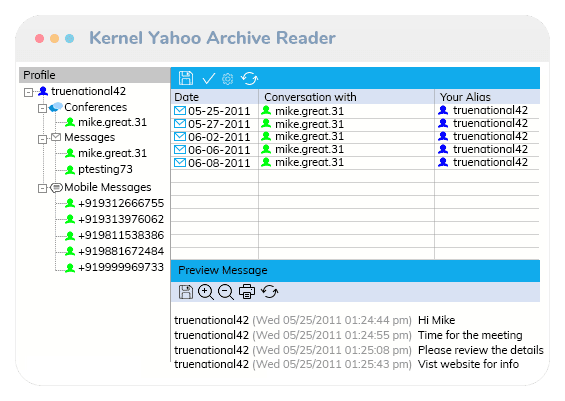Select the Conferences tree label
The height and width of the screenshot is (401, 565).
pyautogui.click(x=95, y=107)
